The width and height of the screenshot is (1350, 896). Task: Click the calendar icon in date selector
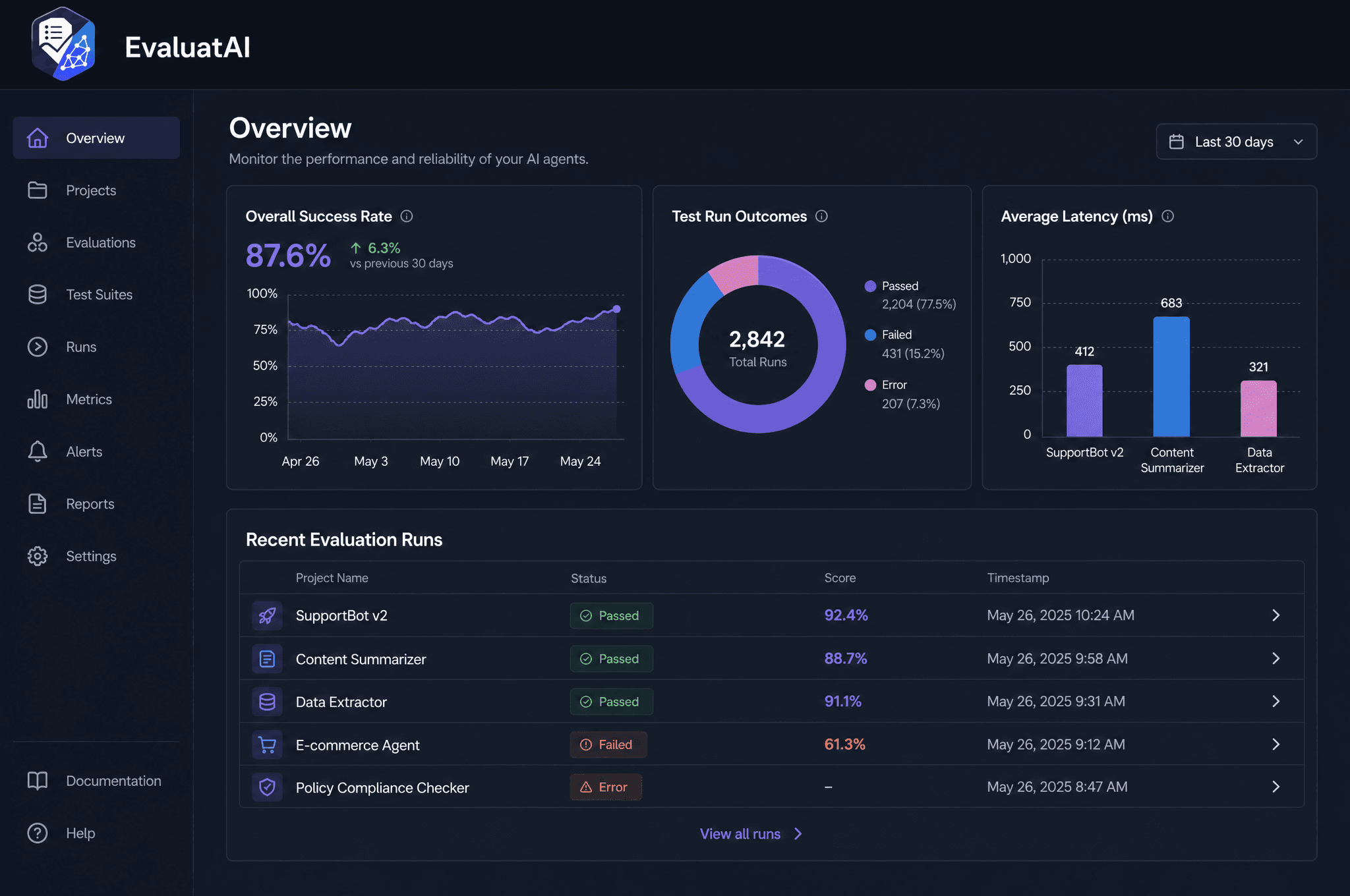(1177, 142)
